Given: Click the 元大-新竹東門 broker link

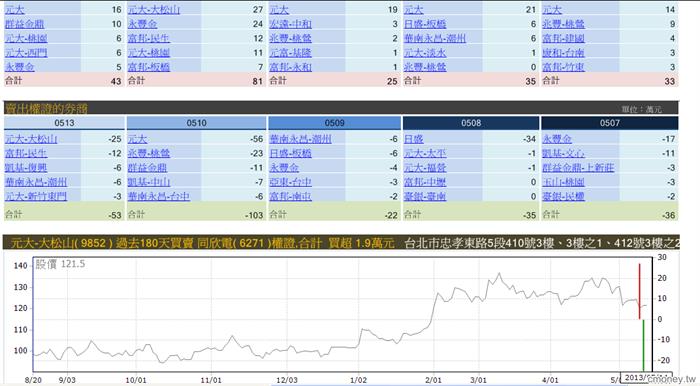Looking at the screenshot, I should [x=36, y=196].
